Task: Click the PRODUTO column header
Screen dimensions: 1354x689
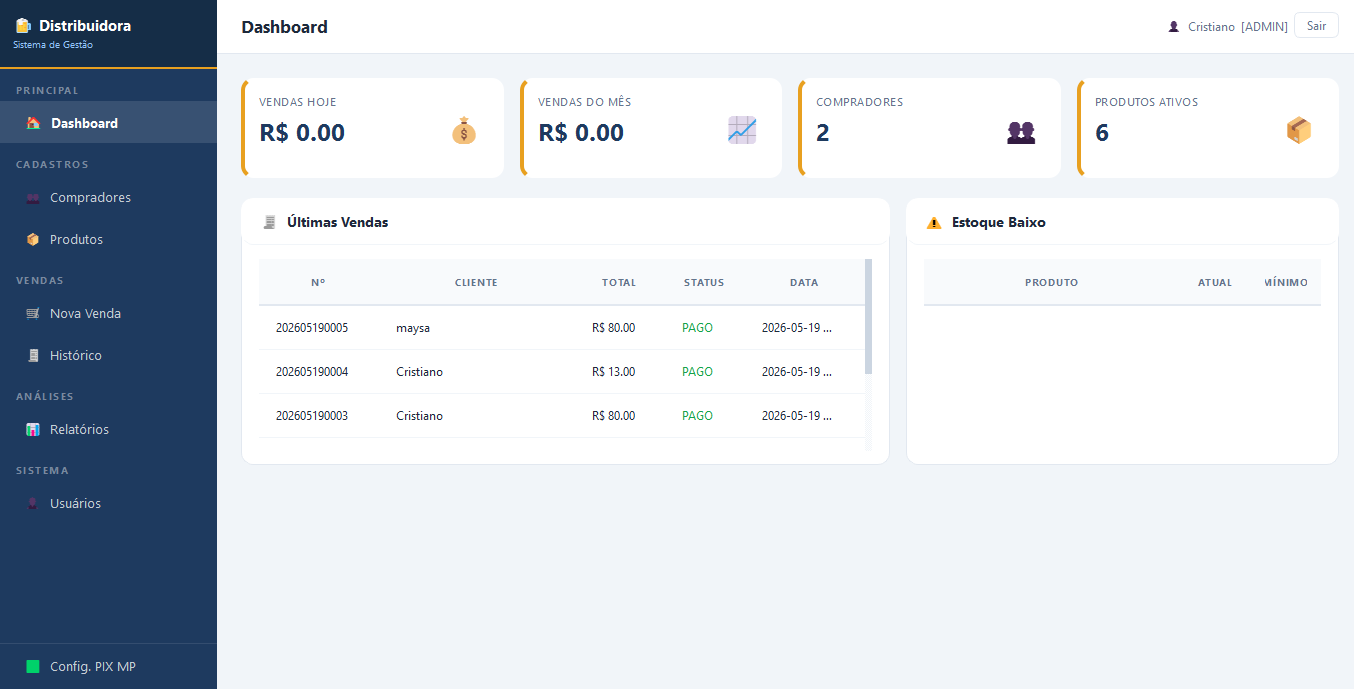Action: tap(1052, 283)
